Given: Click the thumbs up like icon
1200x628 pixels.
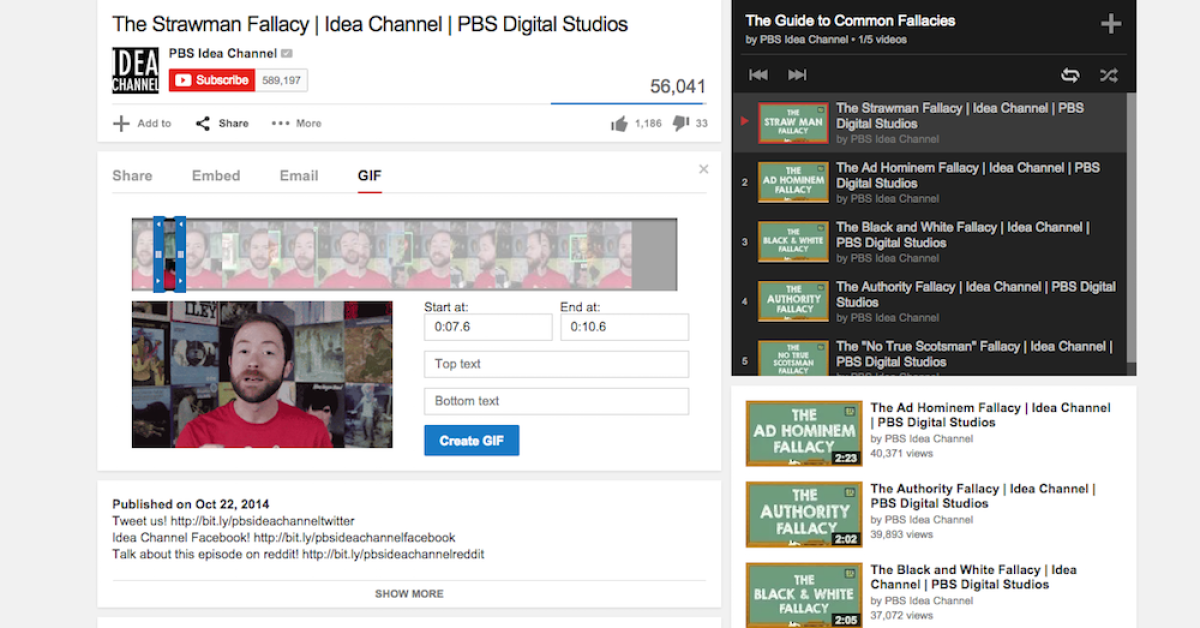Looking at the screenshot, I should tap(619, 123).
